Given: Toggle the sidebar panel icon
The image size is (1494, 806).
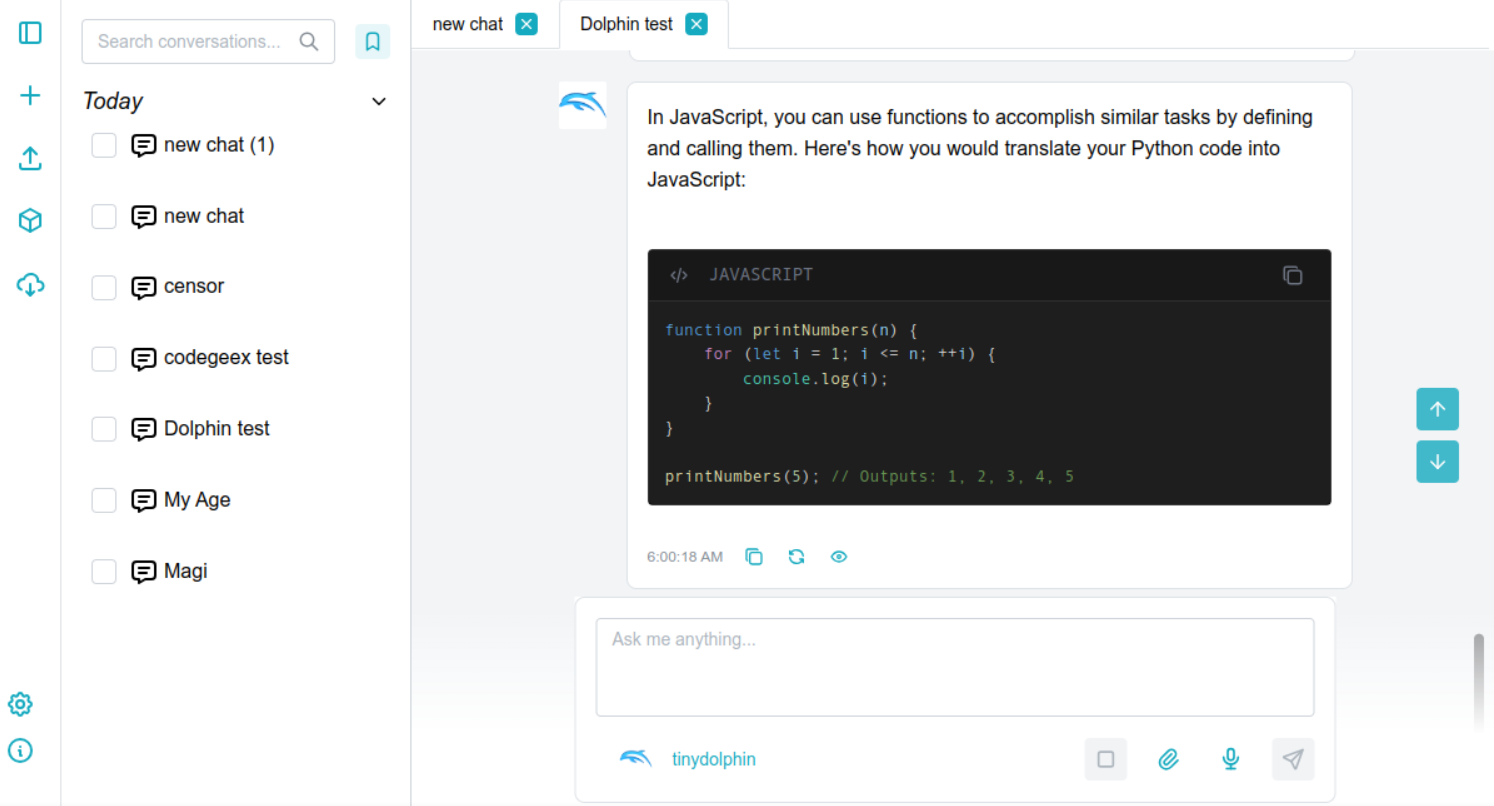Looking at the screenshot, I should pyautogui.click(x=30, y=33).
